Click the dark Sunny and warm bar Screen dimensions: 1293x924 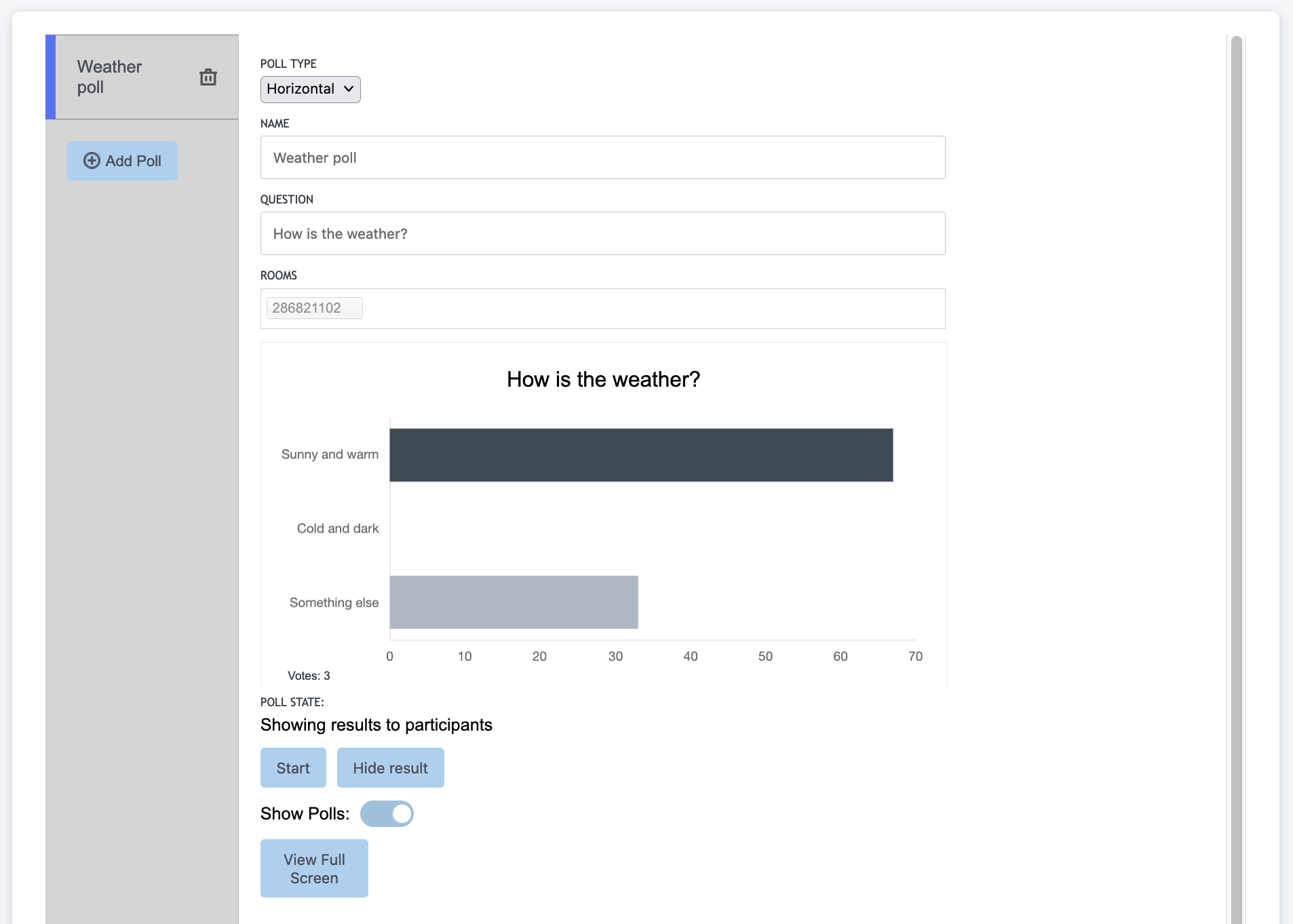[640, 455]
